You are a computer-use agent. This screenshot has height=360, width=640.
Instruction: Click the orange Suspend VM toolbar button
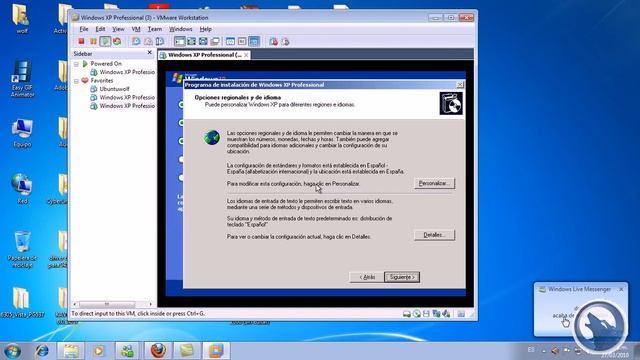[93, 41]
